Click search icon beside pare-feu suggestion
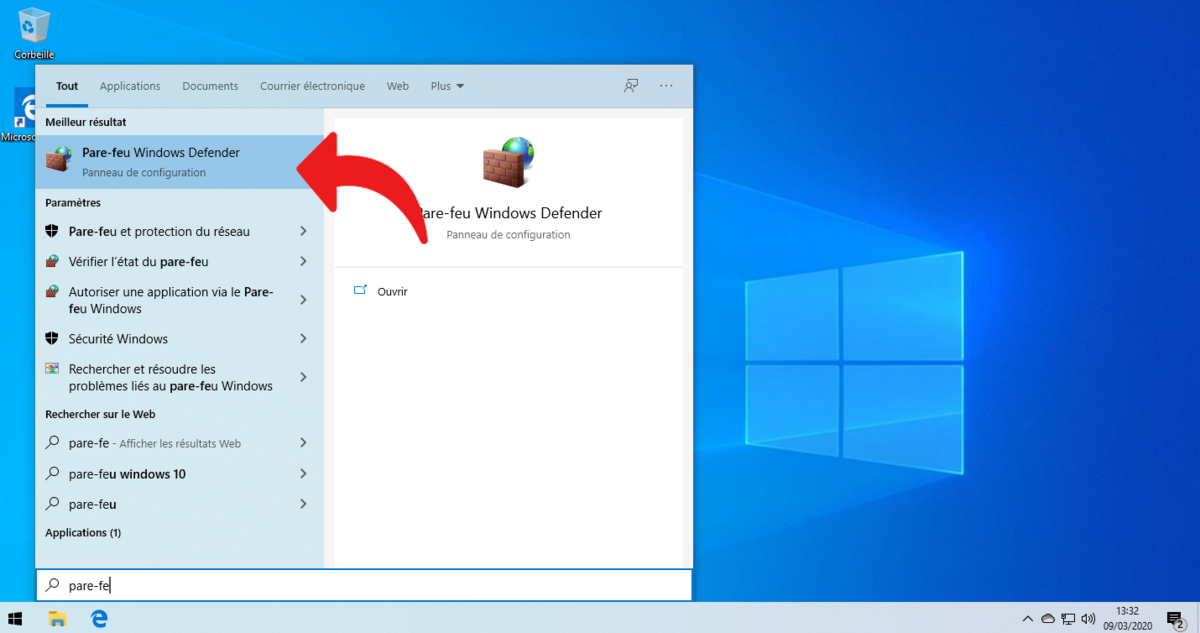Viewport: 1200px width, 633px height. [52, 504]
